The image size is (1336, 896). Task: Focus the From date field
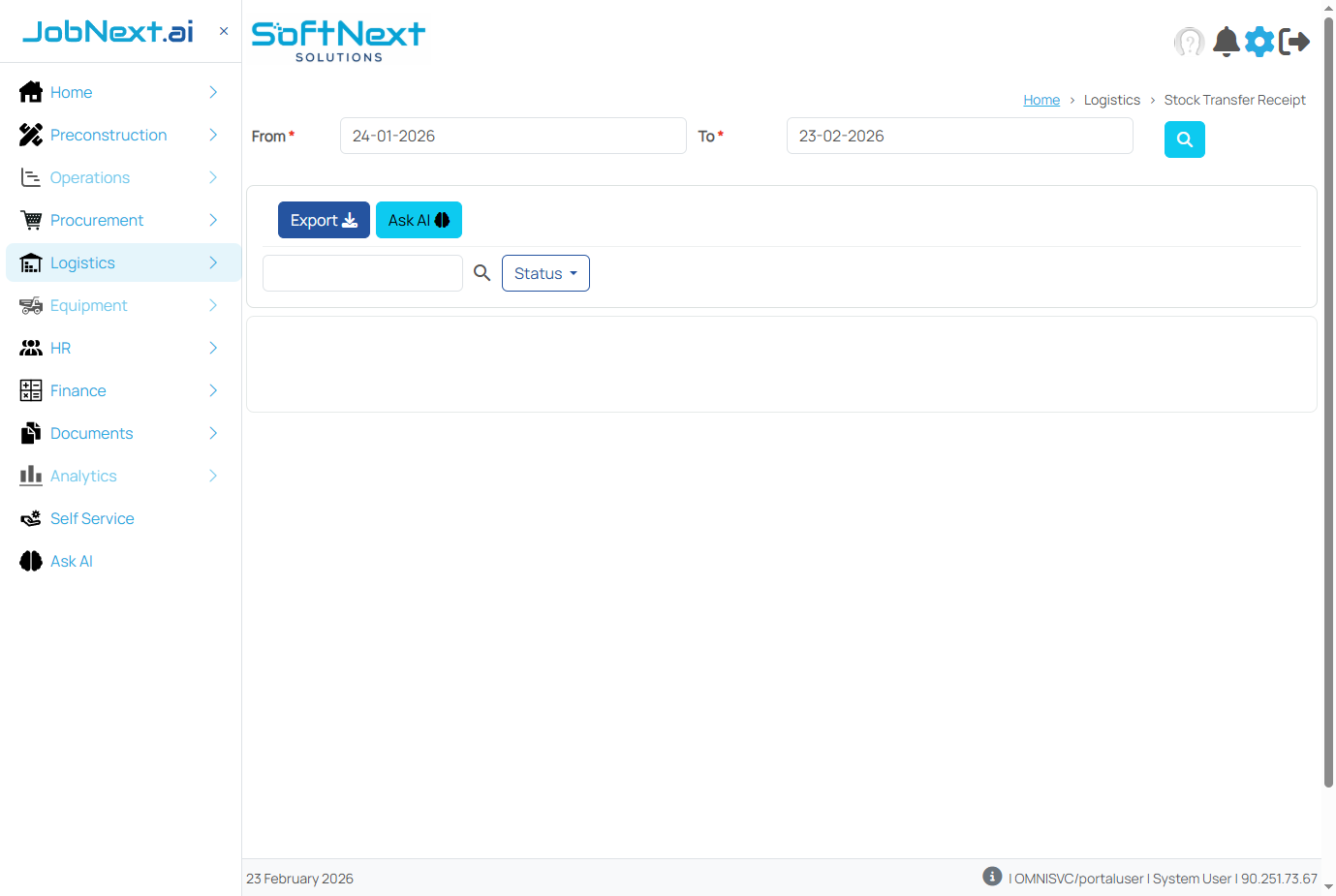(x=513, y=136)
